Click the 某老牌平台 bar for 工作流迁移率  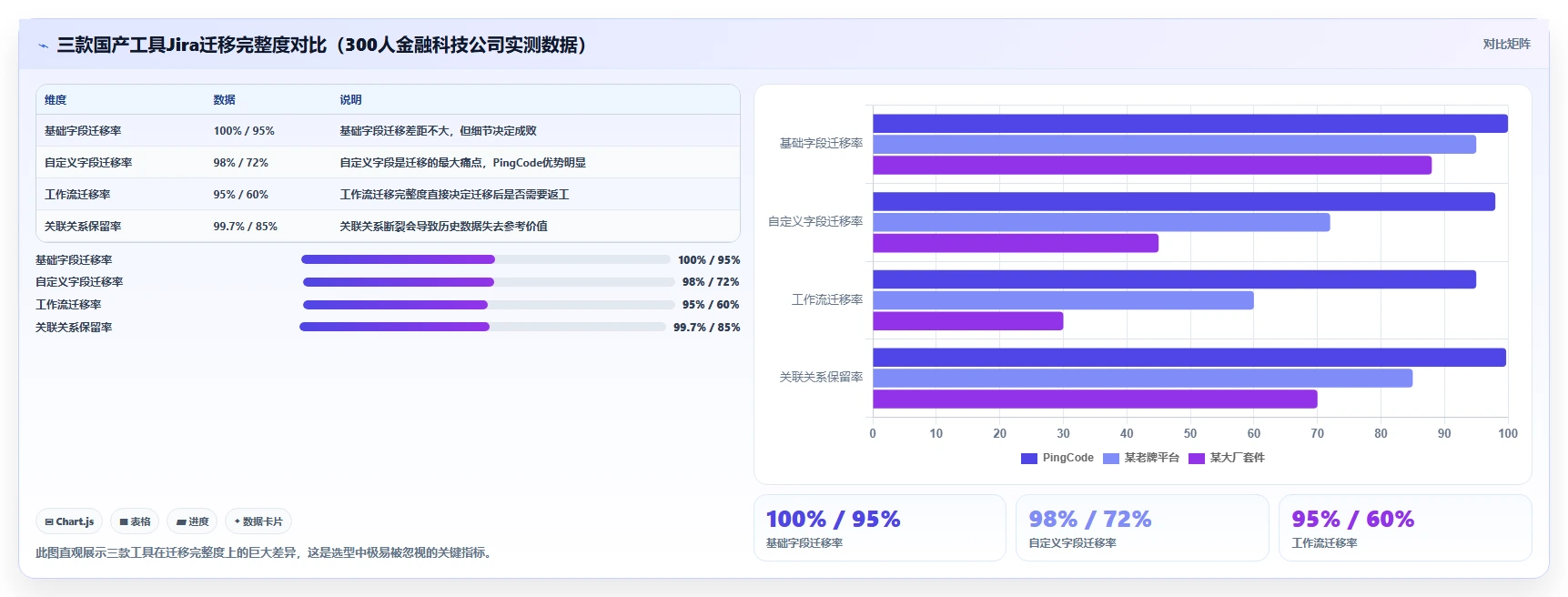1063,300
